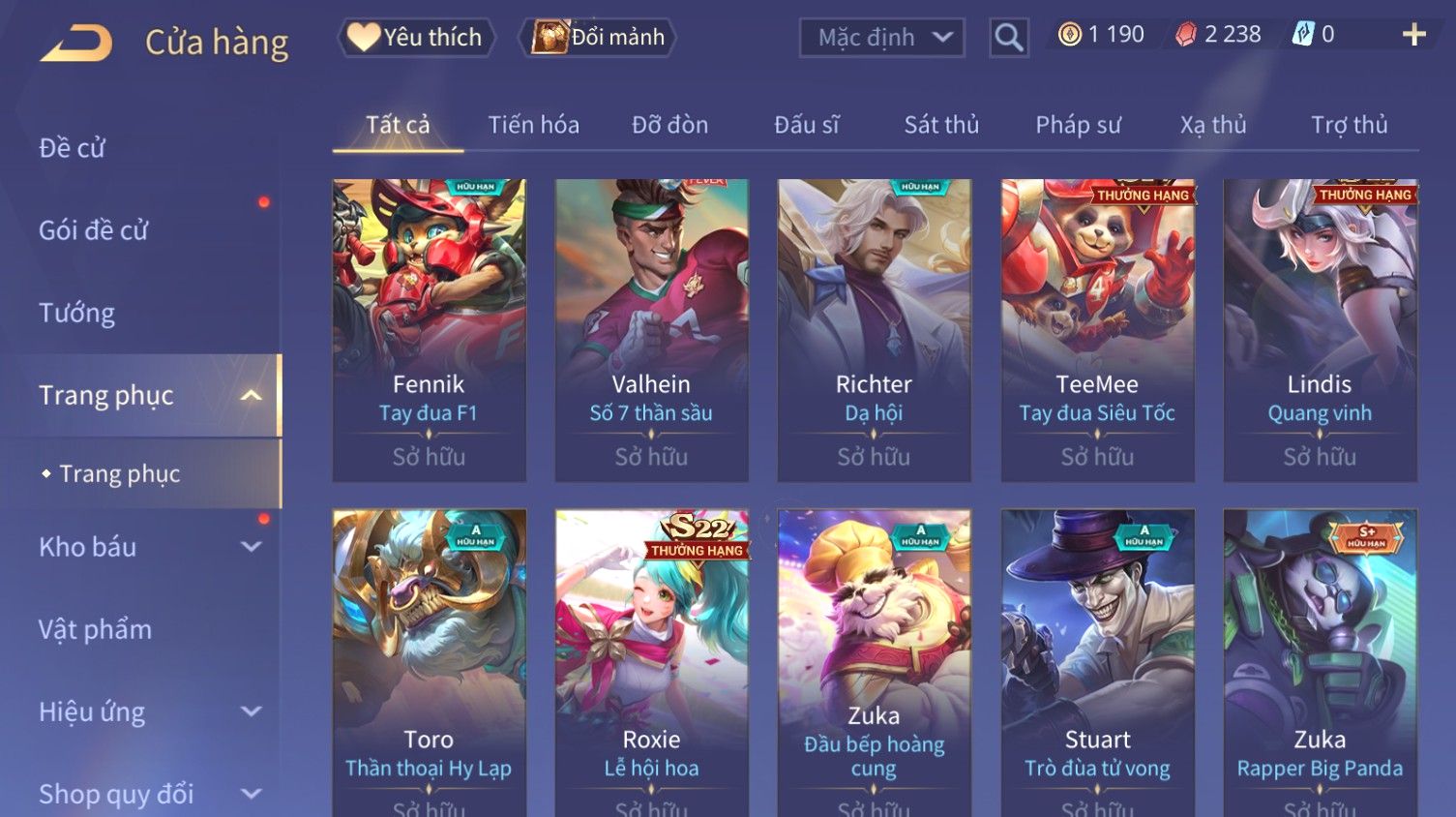Expand the Hiệu ứng sidebar section
1456x817 pixels.
[x=251, y=711]
